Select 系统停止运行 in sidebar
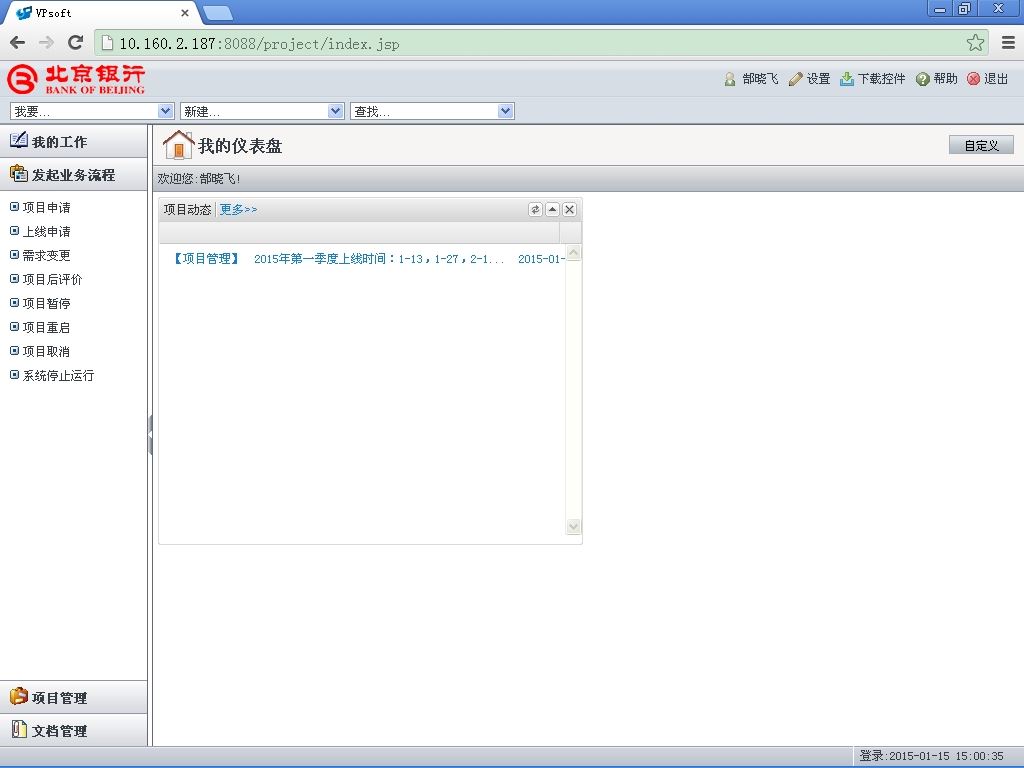Viewport: 1024px width, 768px height. coord(58,376)
